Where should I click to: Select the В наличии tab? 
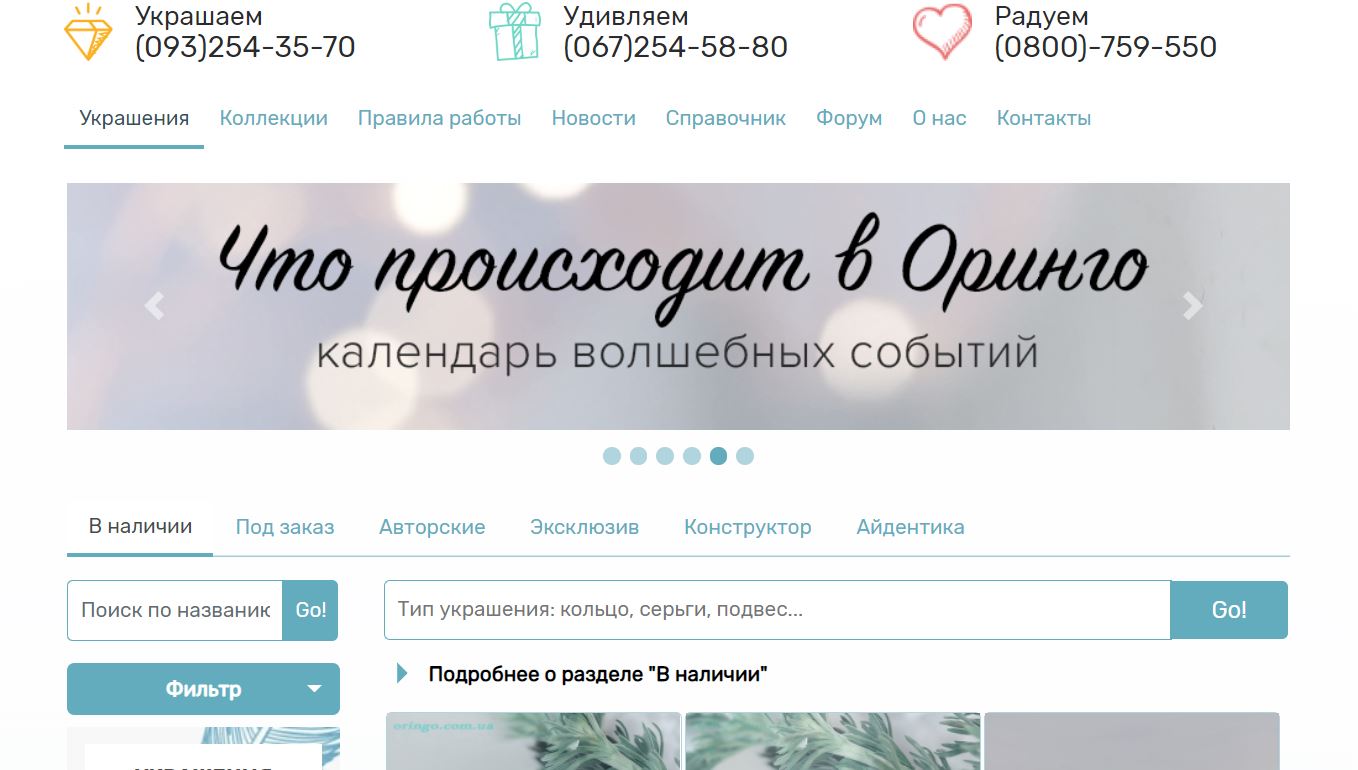pos(140,526)
